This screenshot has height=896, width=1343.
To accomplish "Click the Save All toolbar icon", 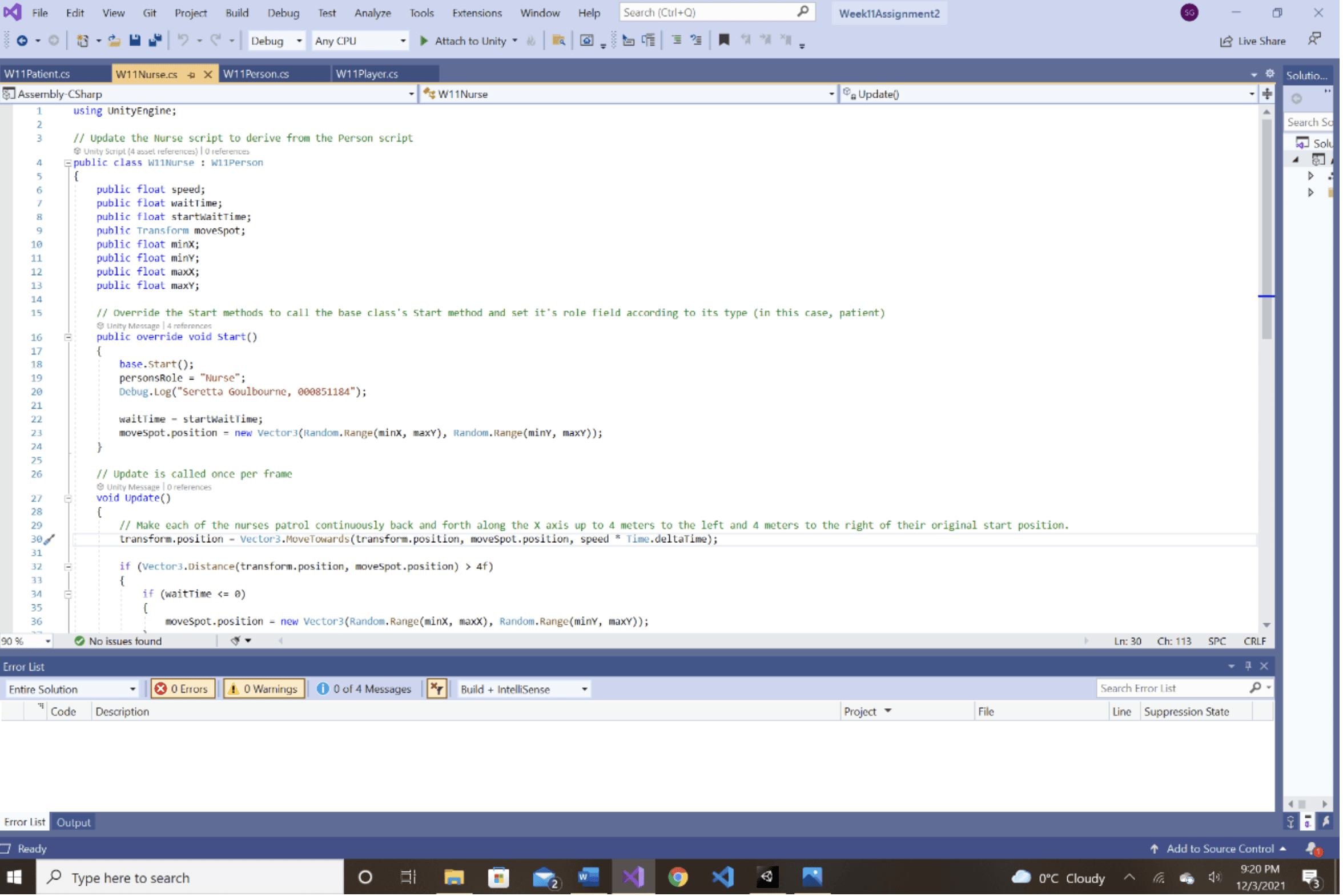I will click(x=155, y=41).
